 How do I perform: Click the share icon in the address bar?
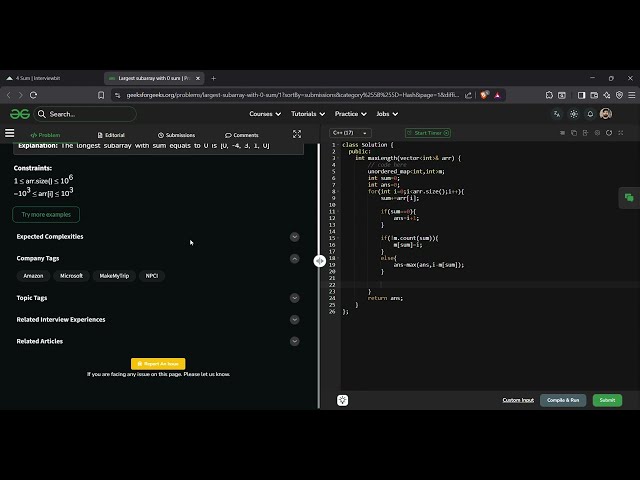[468, 95]
